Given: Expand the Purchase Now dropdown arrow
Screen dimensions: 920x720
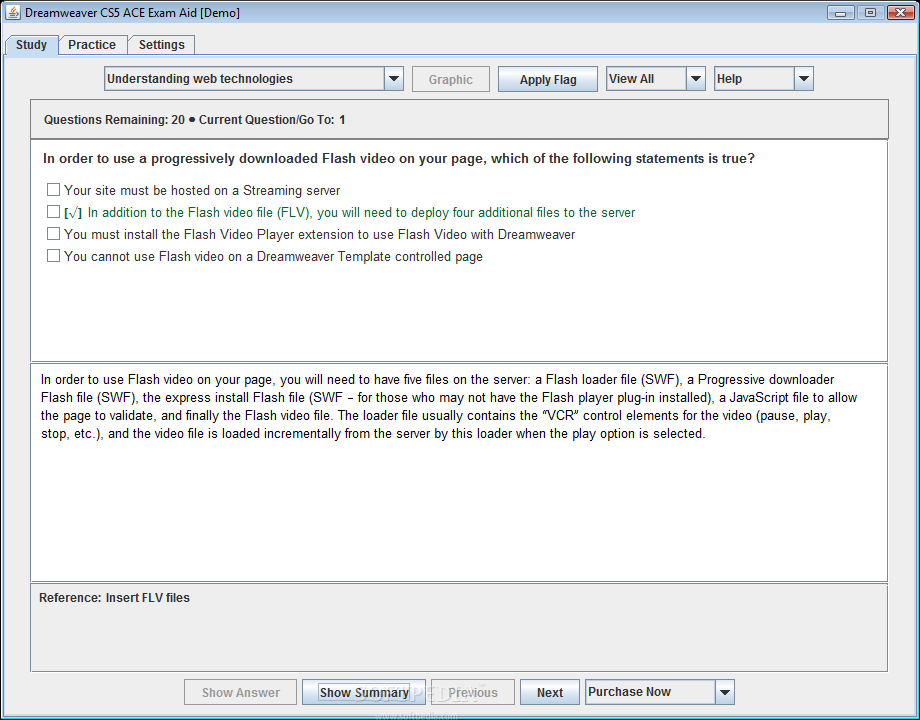Looking at the screenshot, I should point(725,692).
